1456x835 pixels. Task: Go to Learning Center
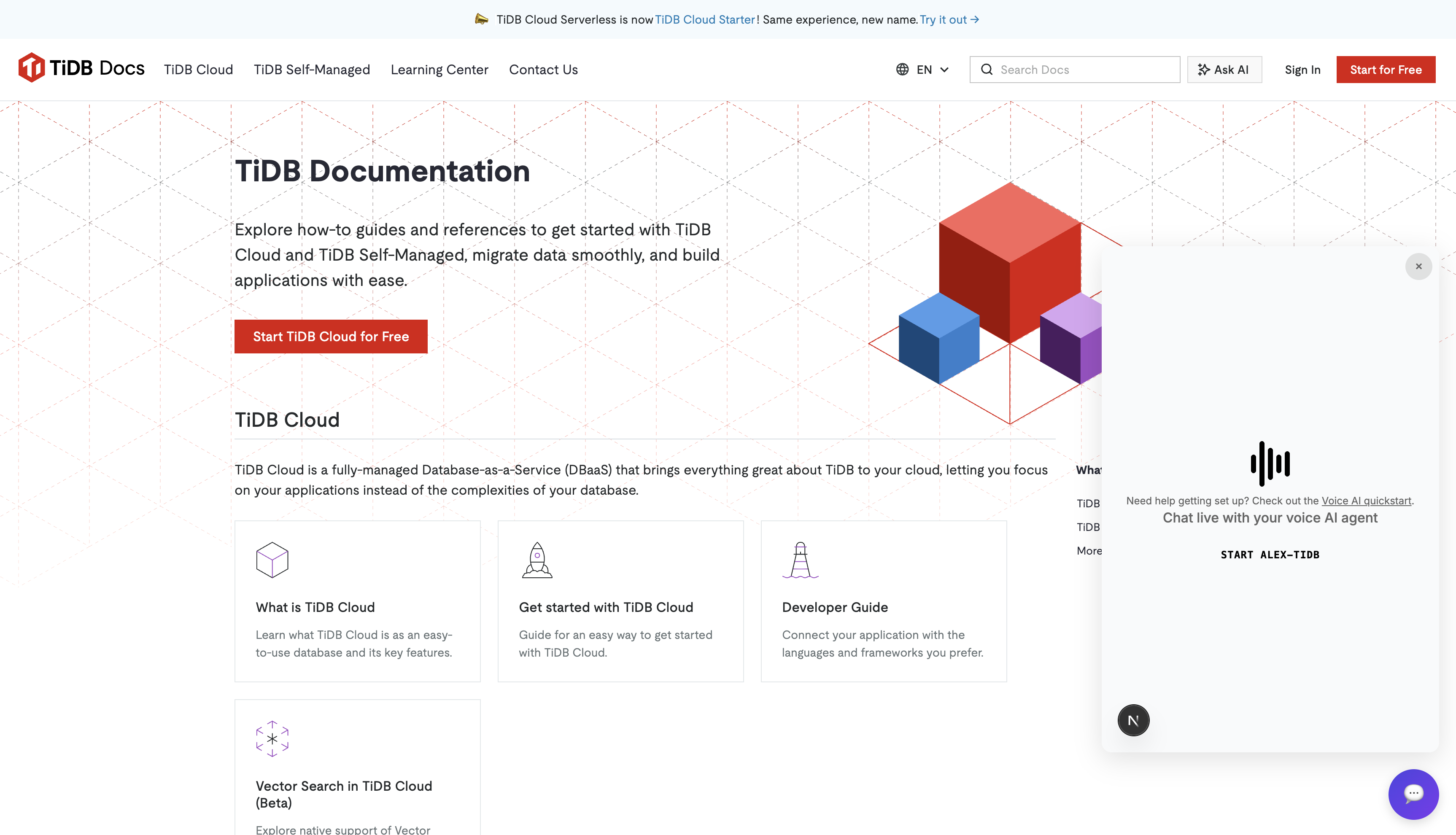[439, 70]
